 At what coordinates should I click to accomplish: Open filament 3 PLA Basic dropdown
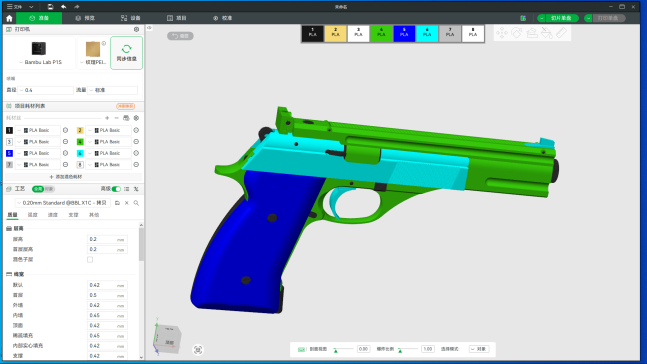pos(38,142)
